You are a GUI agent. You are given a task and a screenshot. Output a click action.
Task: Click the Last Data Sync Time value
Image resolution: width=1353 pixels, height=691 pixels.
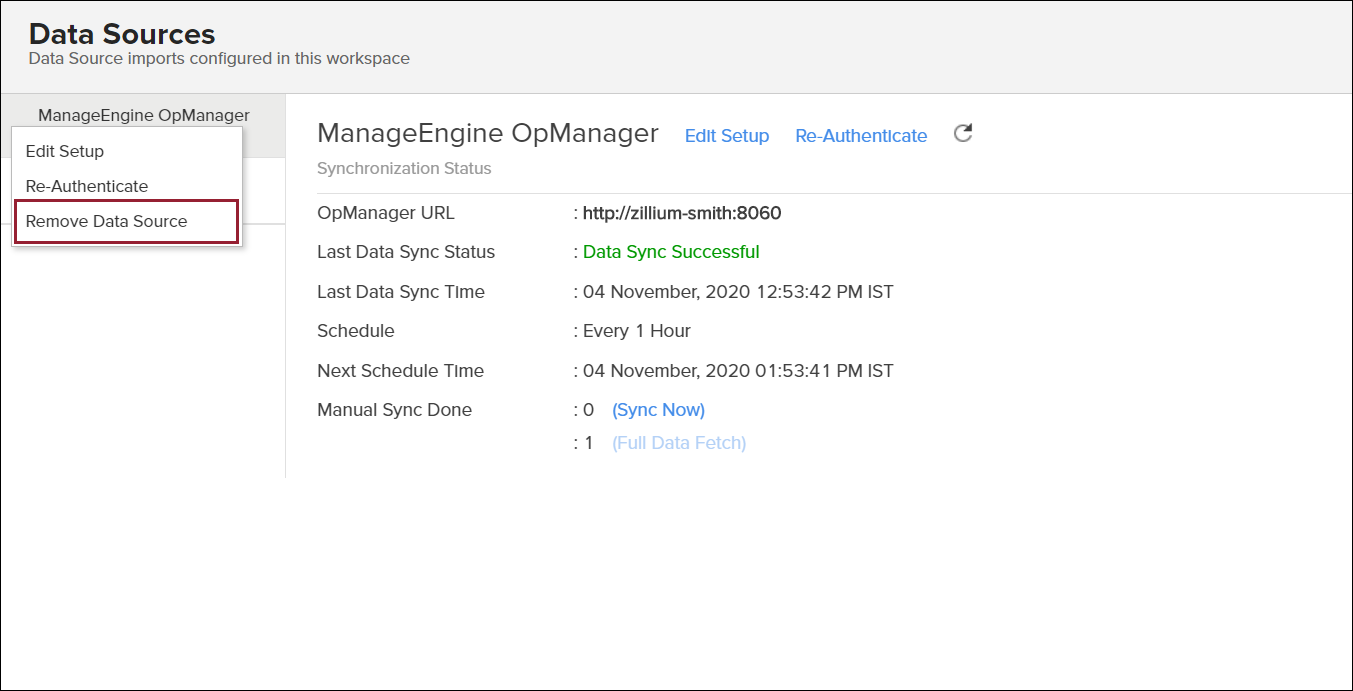(x=738, y=292)
